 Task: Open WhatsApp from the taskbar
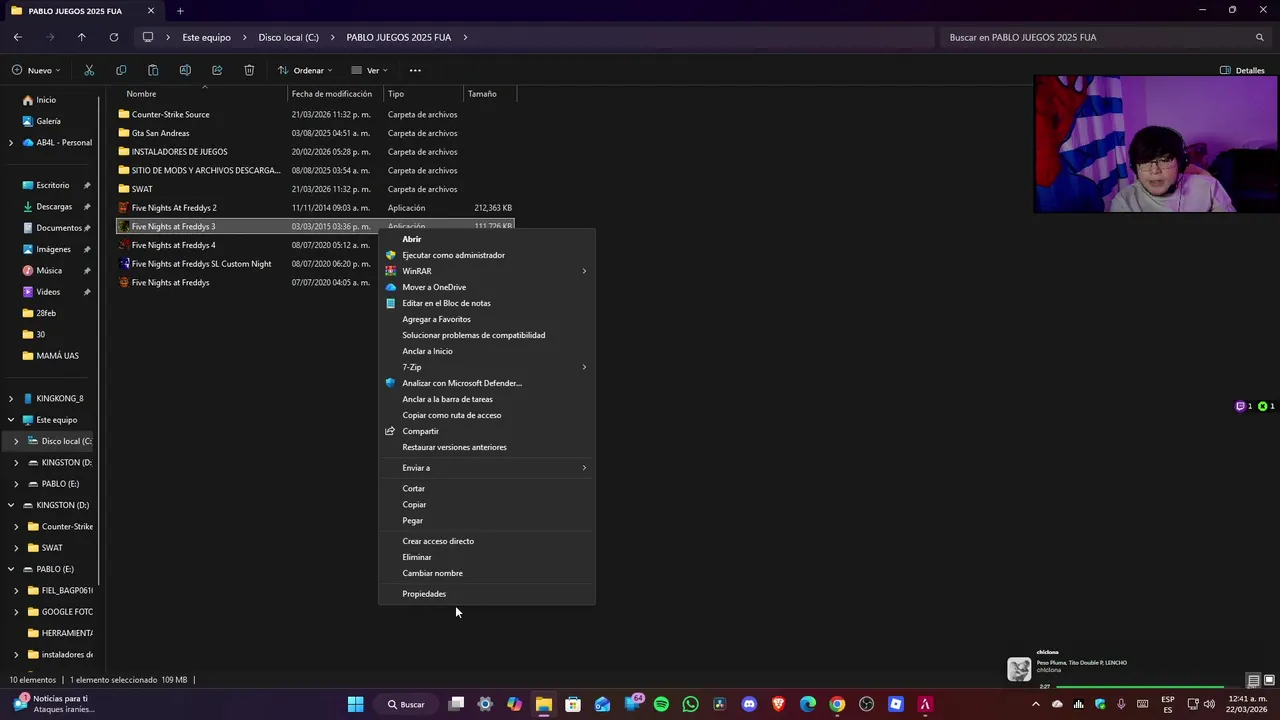click(x=690, y=704)
